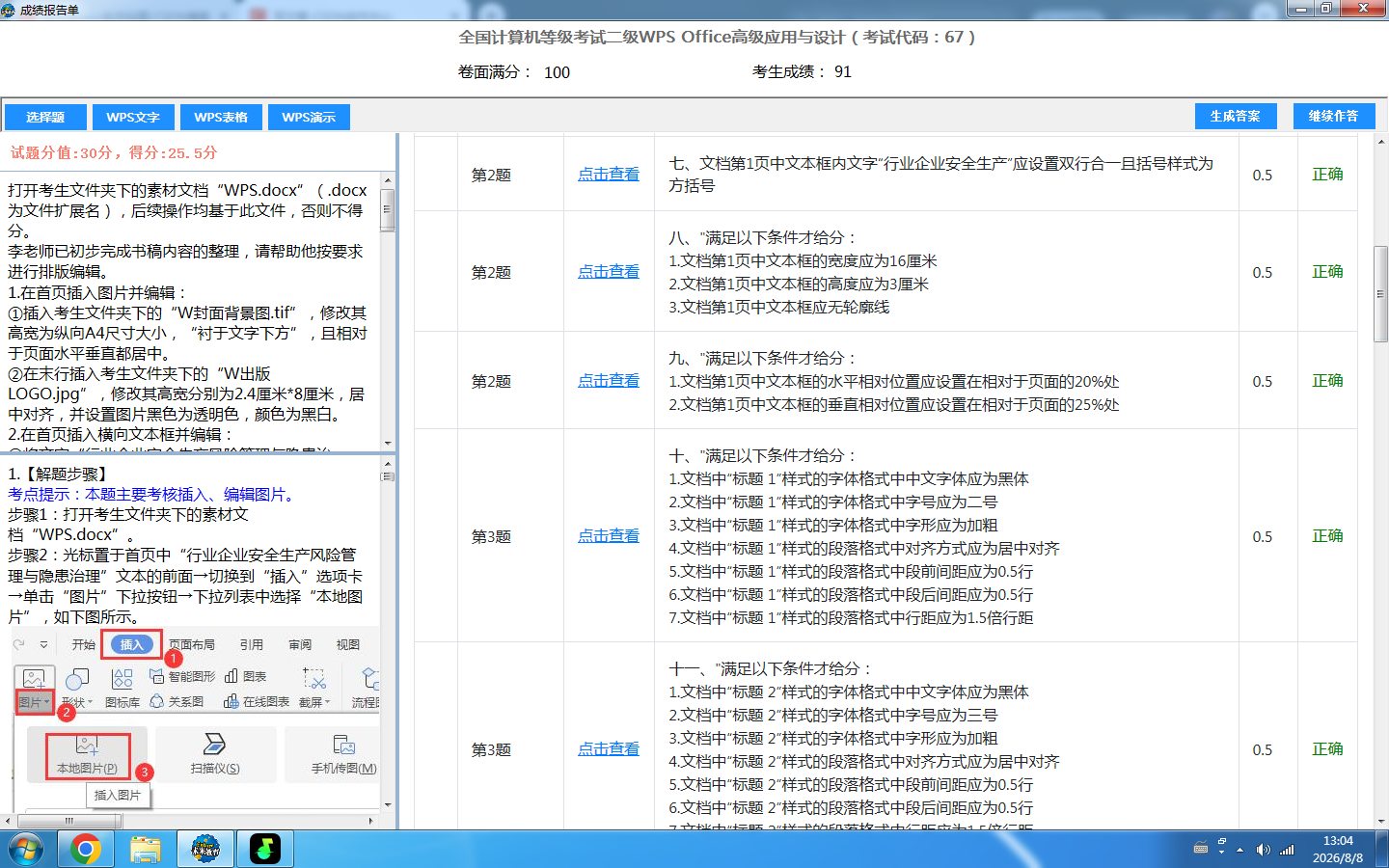Switch to the 未来教育 exam app taskbar icon

(205, 850)
